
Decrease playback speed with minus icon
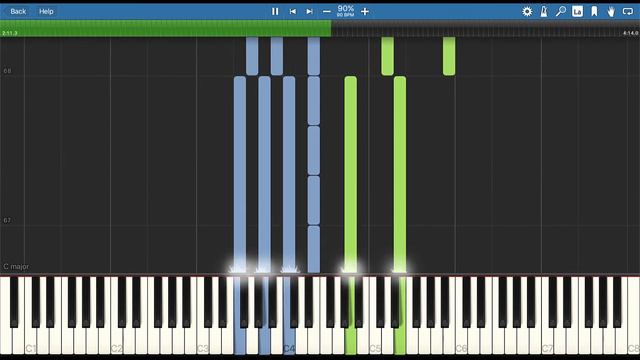point(327,11)
